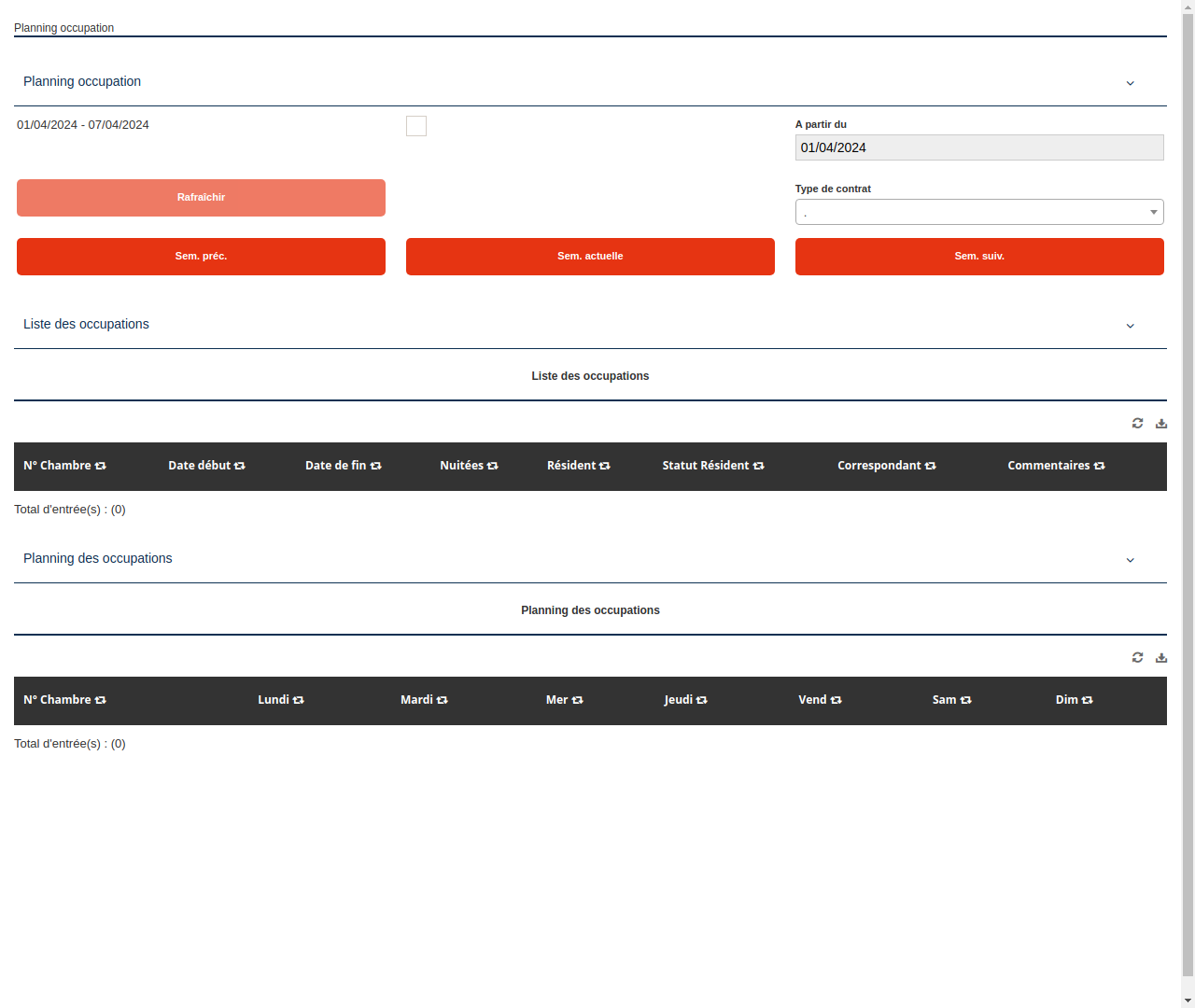Viewport: 1195px width, 1008px height.
Task: Collapse the Planning occupation section
Action: point(1130,83)
